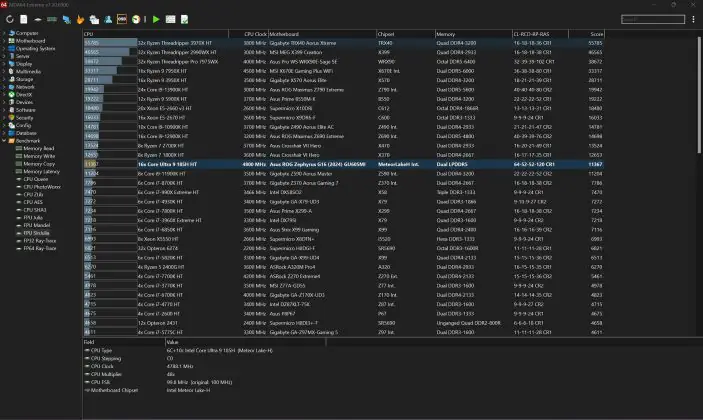Open the FP64 Ray-Trace benchmark
The width and height of the screenshot is (703, 420).
40,248
